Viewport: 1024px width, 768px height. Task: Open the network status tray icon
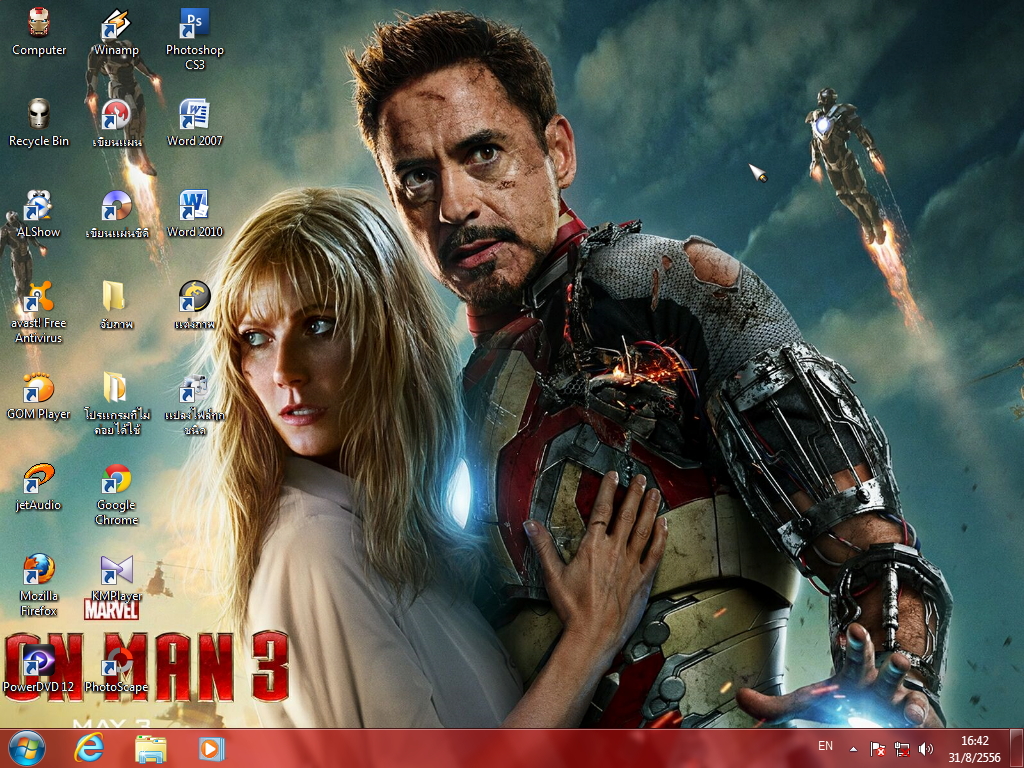point(902,749)
